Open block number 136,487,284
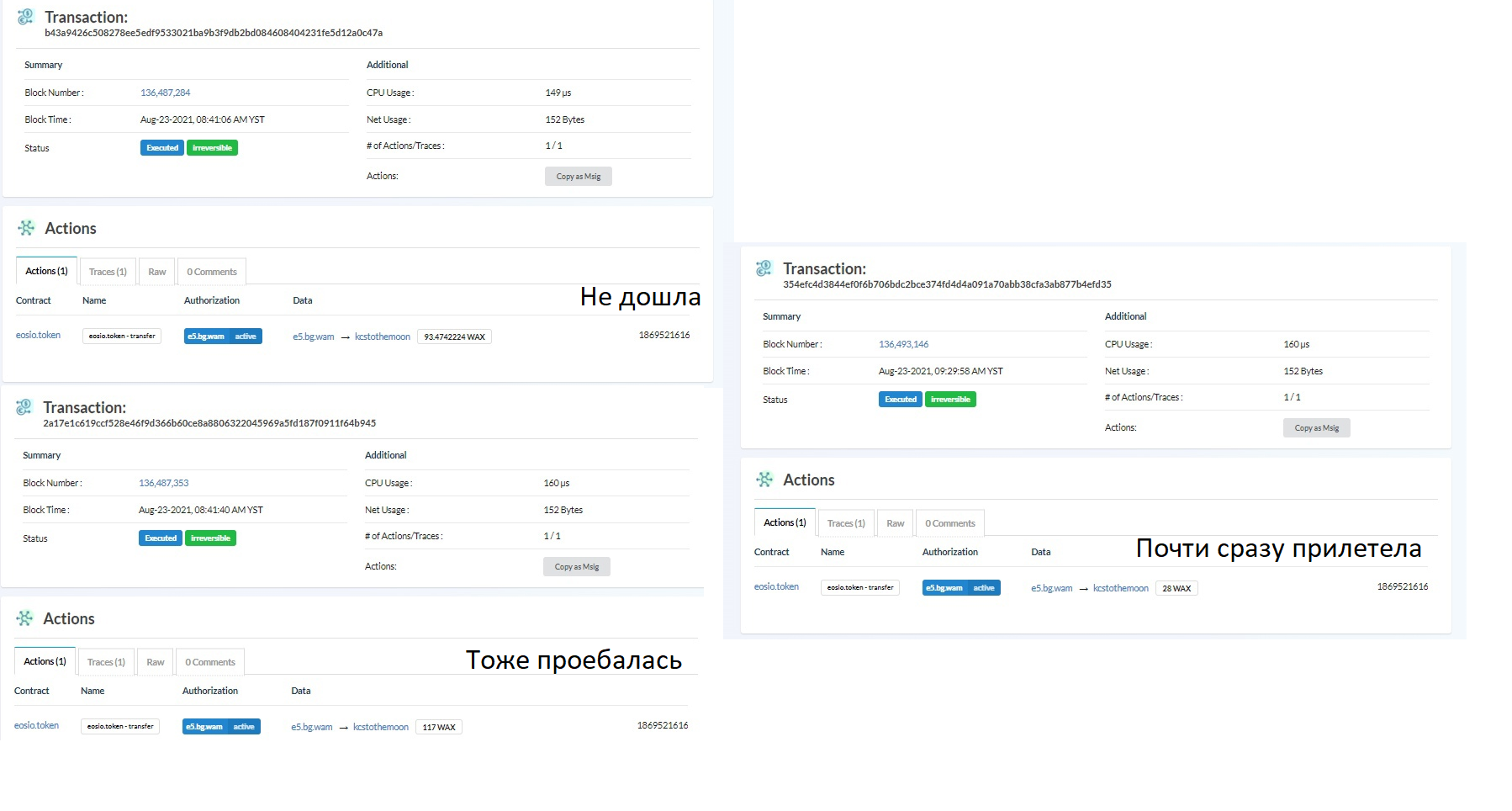 [x=166, y=93]
